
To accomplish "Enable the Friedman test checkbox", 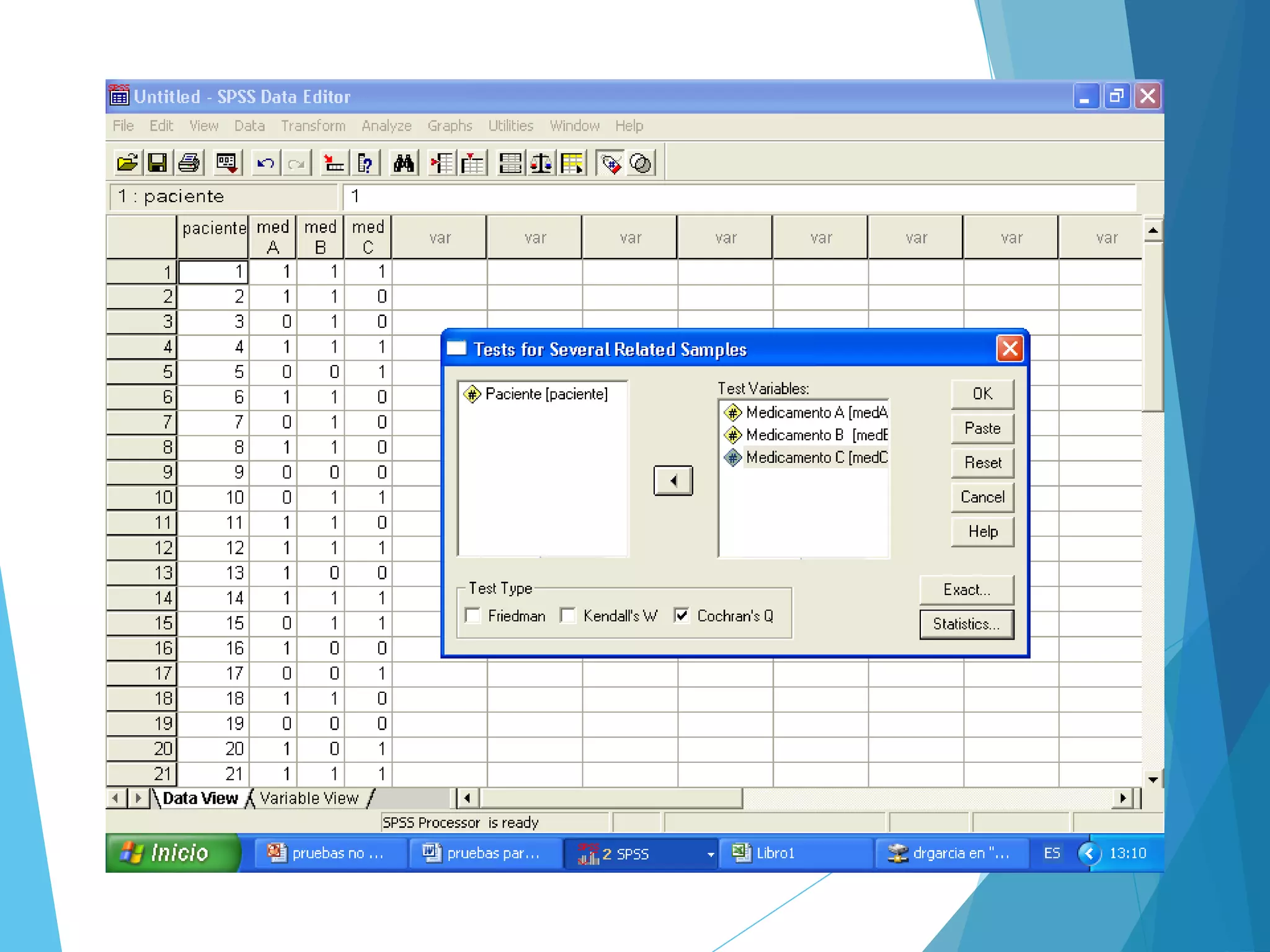I will tap(473, 615).
